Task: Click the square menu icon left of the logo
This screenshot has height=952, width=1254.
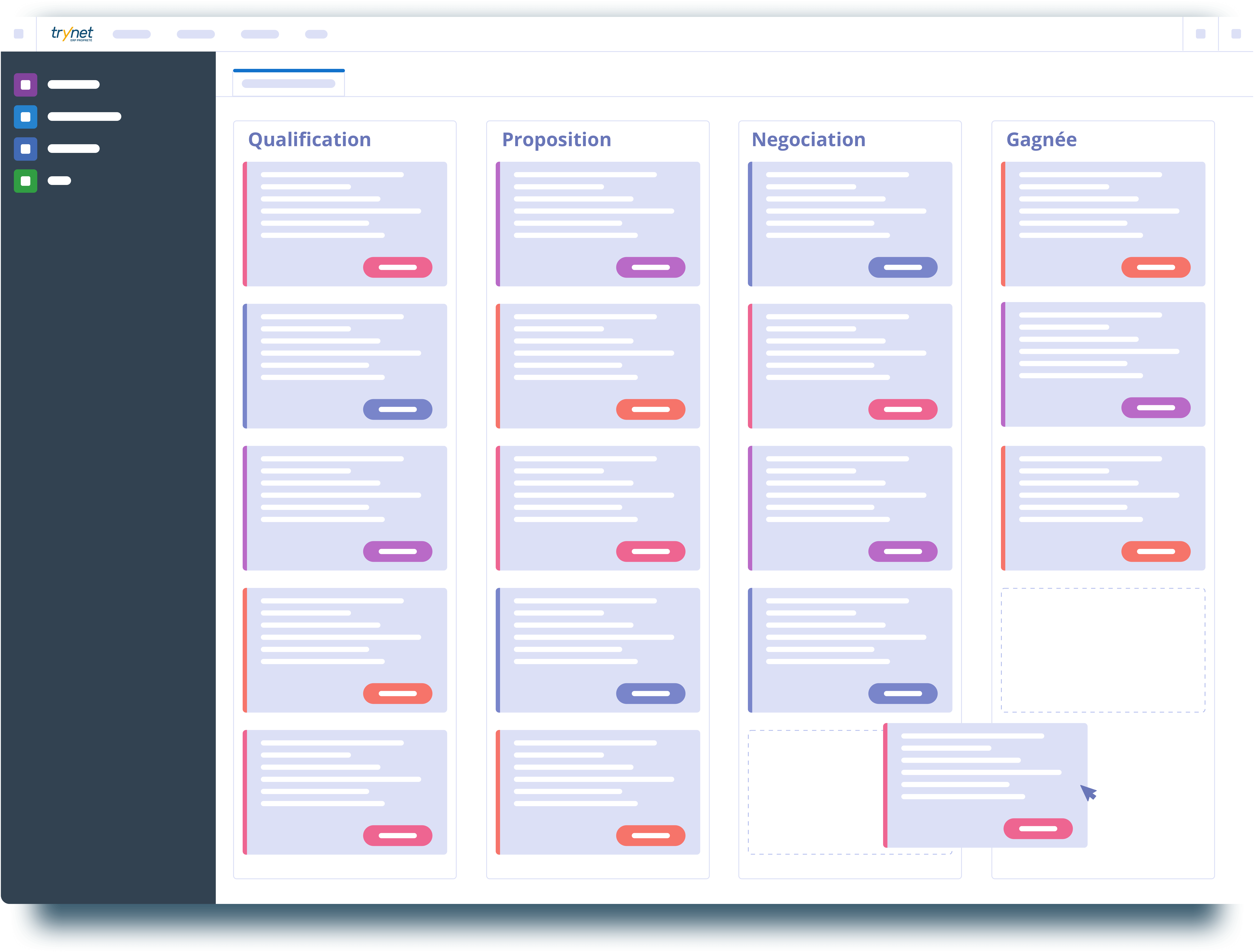Action: pyautogui.click(x=19, y=34)
